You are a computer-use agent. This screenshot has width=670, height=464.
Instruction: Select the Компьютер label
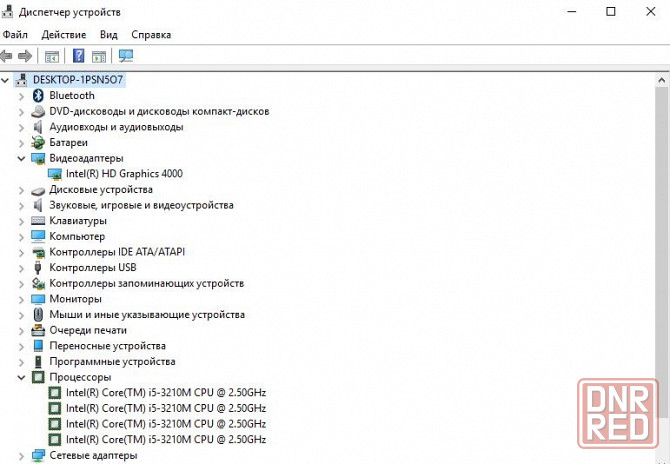(77, 236)
